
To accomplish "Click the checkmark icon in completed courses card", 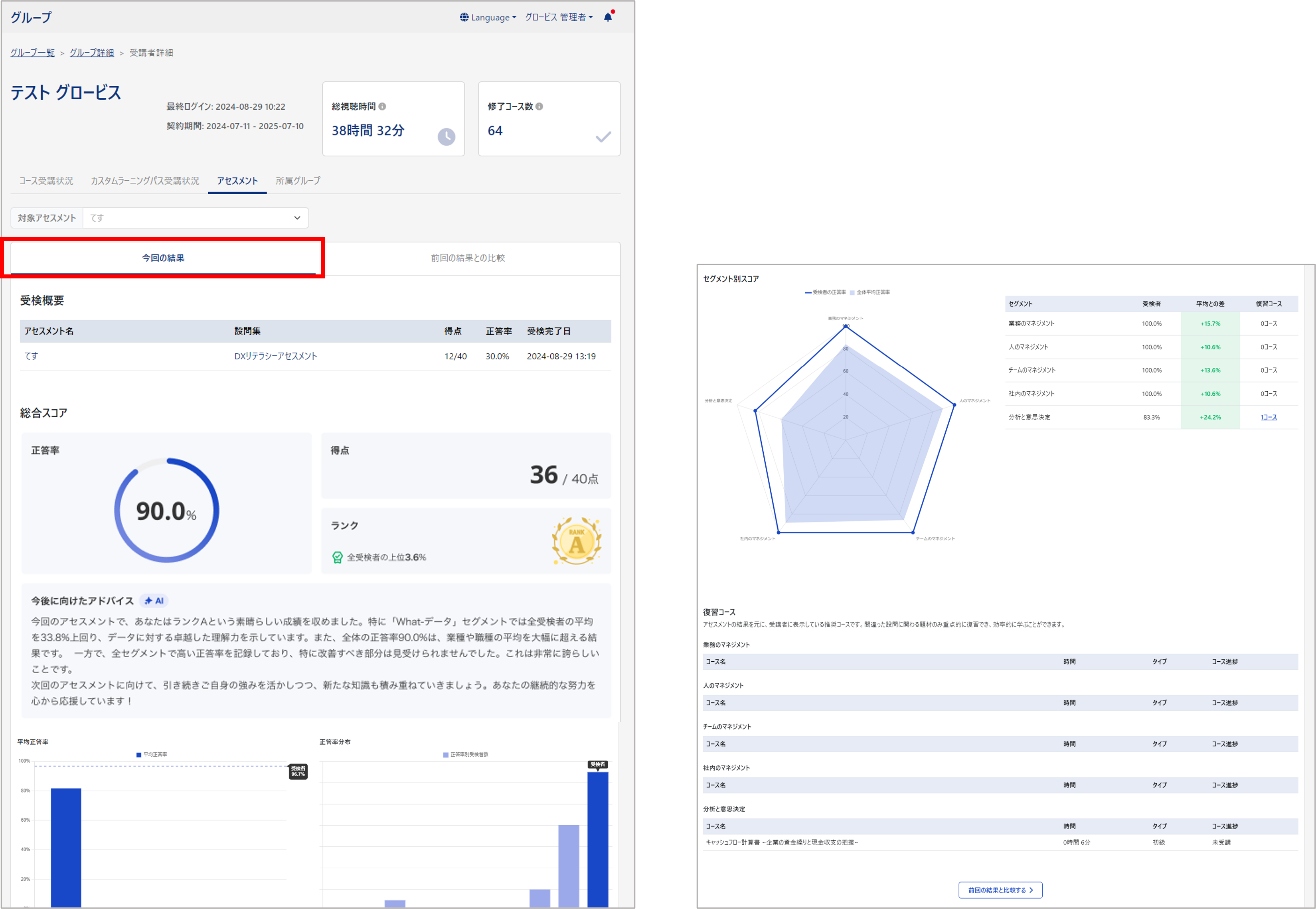I will pyautogui.click(x=603, y=137).
